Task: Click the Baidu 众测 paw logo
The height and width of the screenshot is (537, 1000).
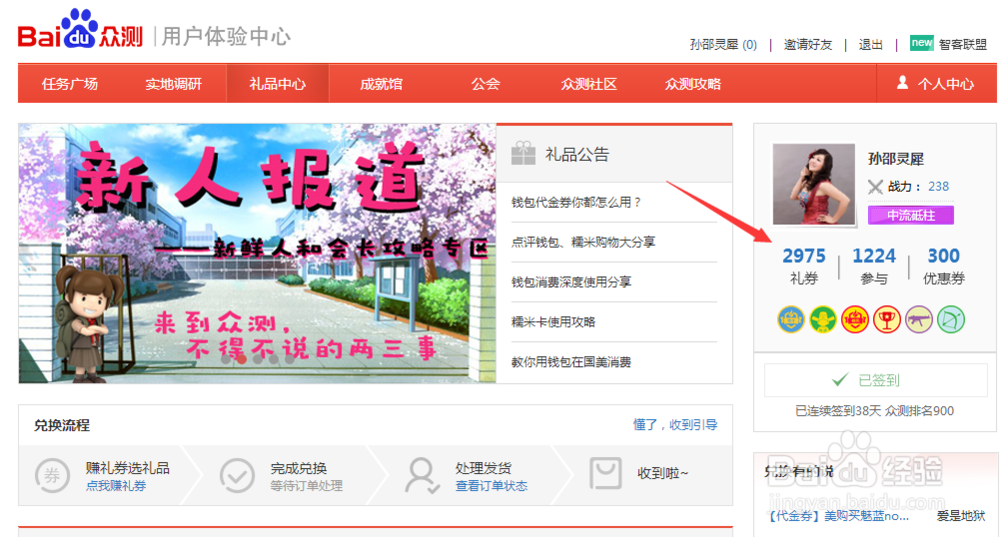Action: [x=80, y=29]
